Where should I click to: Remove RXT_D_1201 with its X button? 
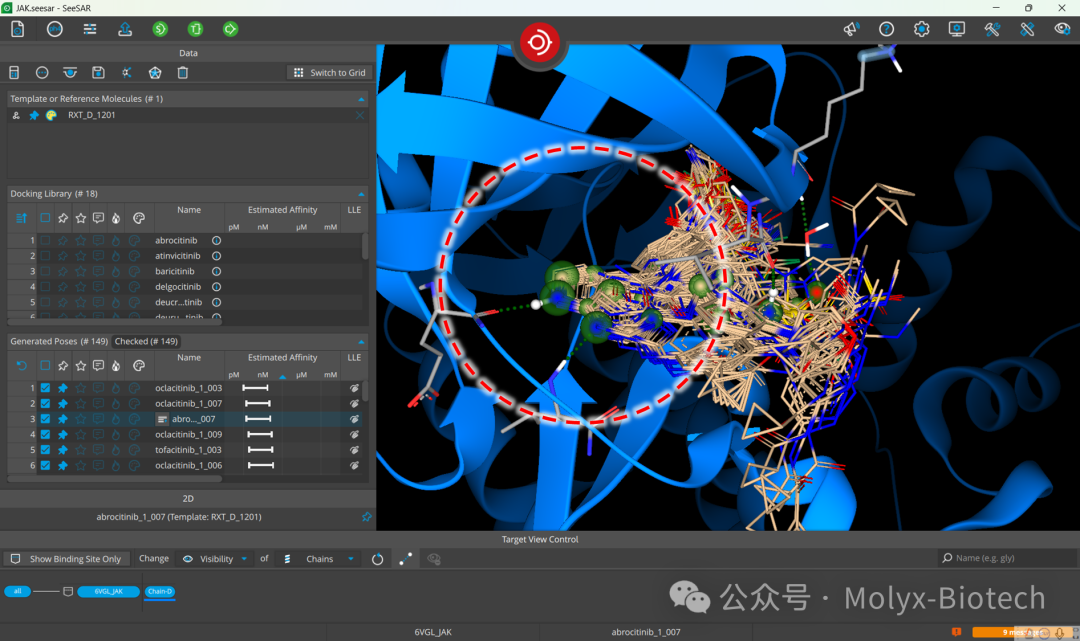(360, 115)
